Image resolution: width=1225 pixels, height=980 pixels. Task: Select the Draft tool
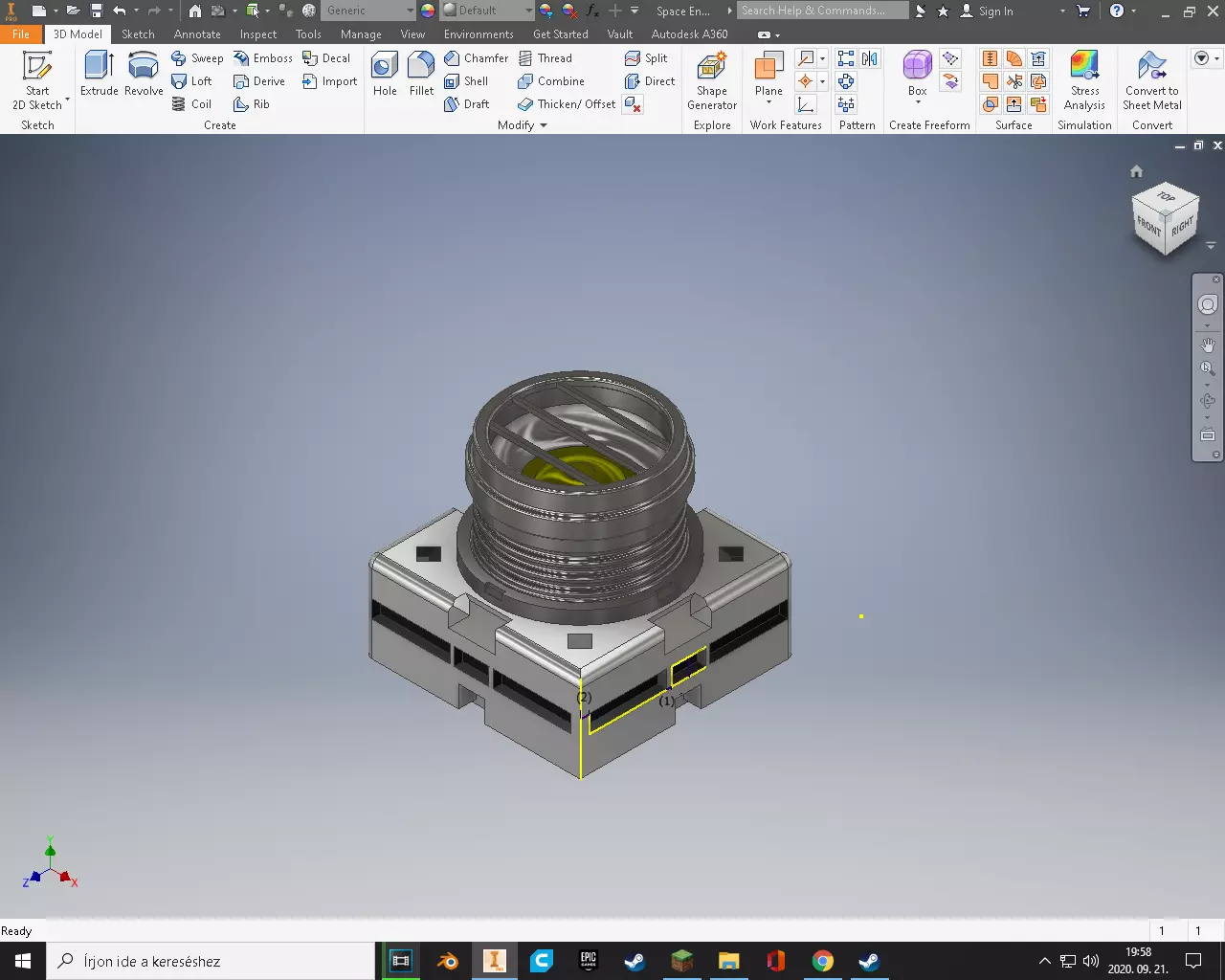(x=466, y=104)
